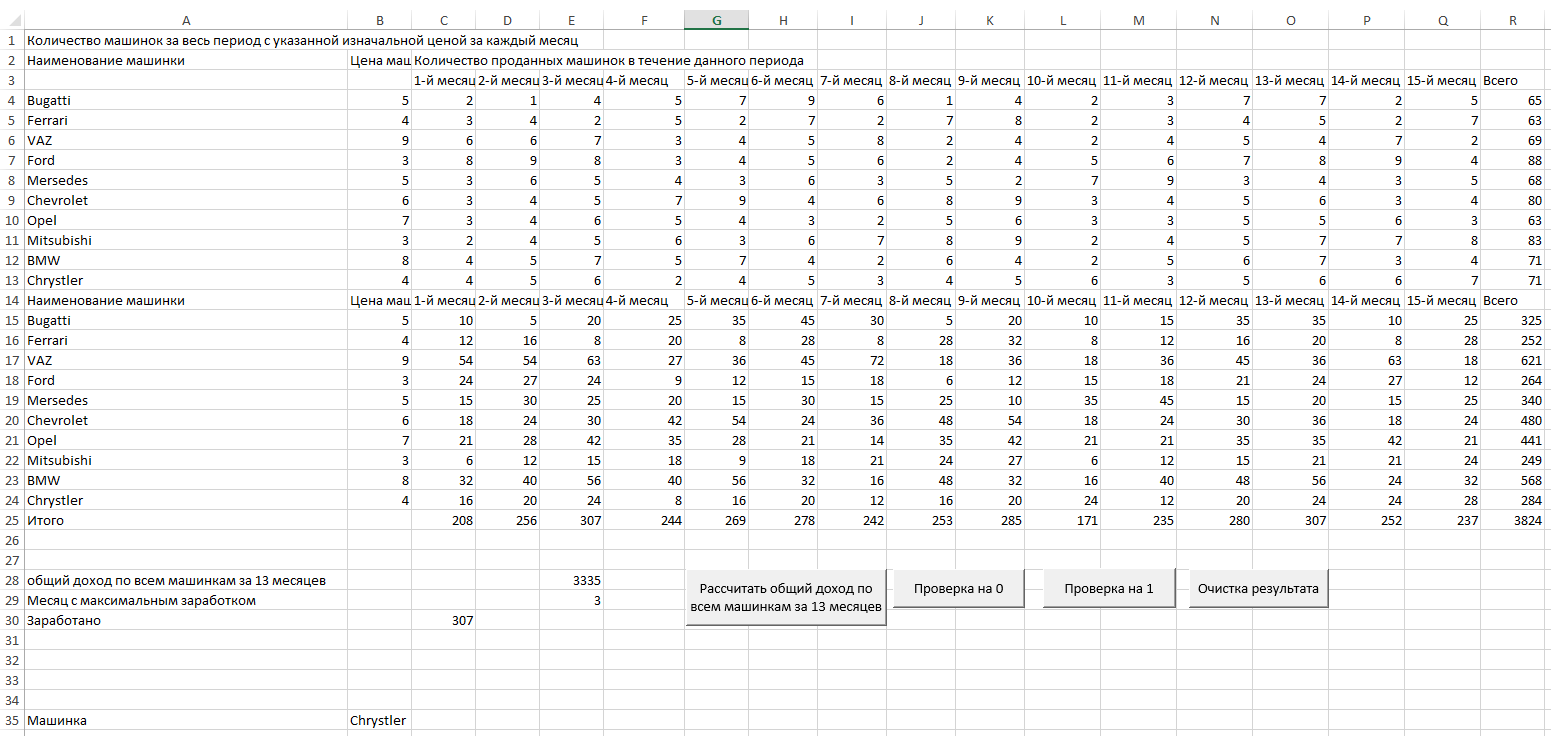Select Всего header in row 3
The image size is (1551, 736).
[x=1515, y=80]
